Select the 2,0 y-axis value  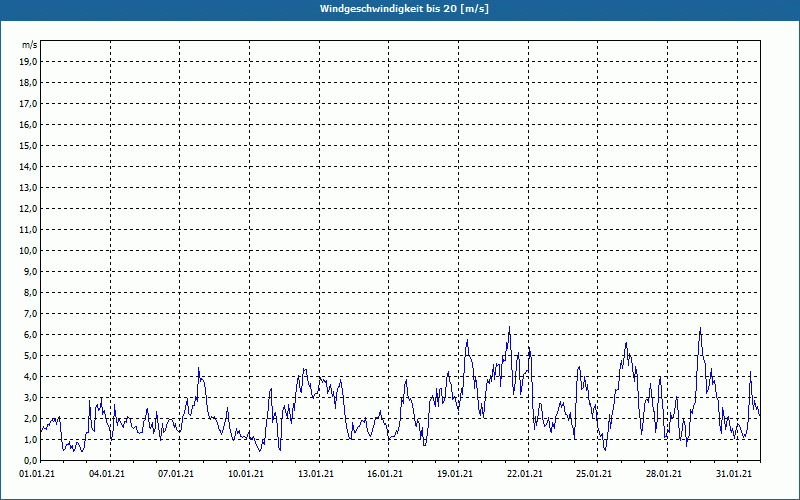[x=30, y=418]
